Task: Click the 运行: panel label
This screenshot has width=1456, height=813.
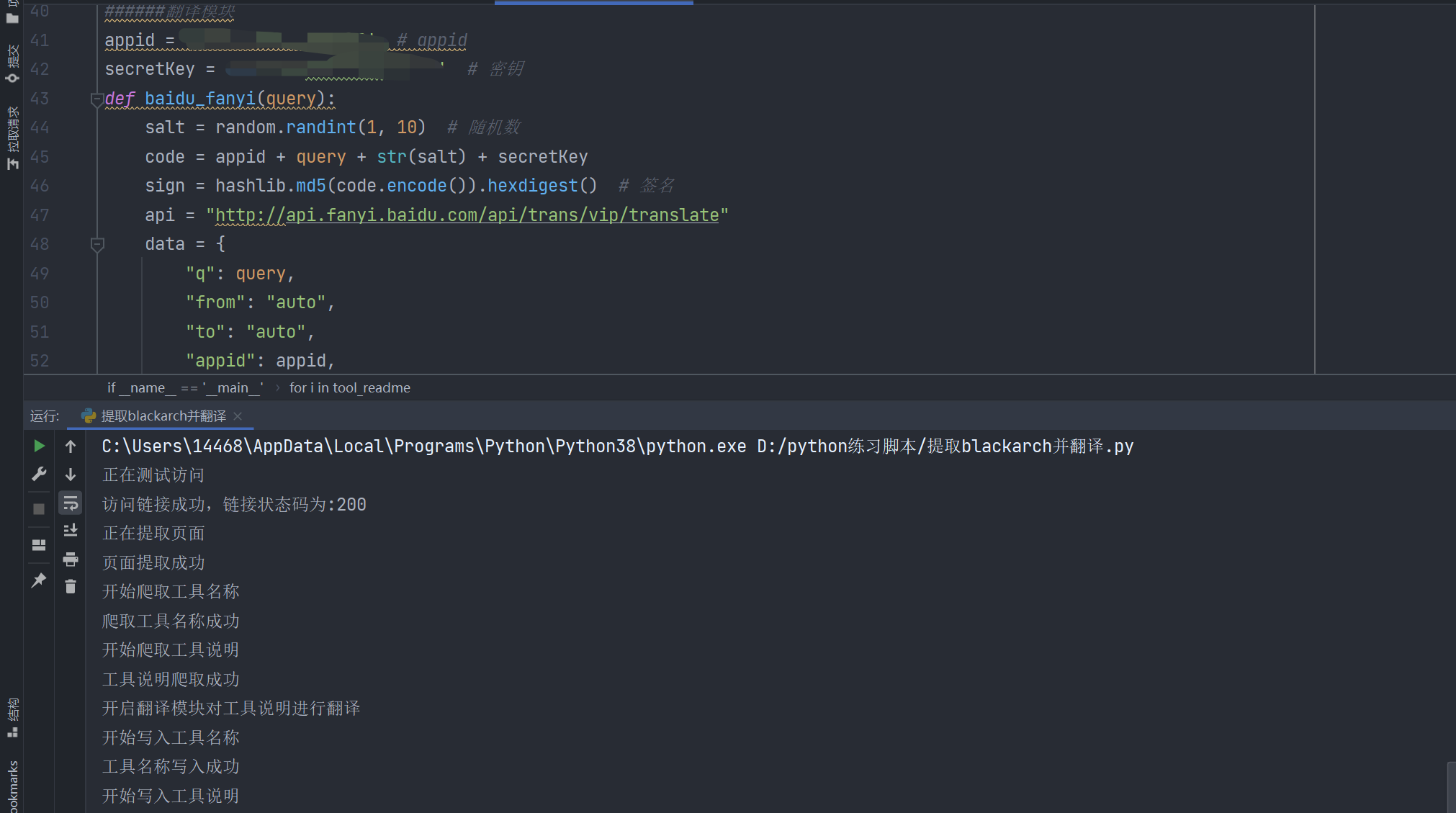Action: pos(45,416)
